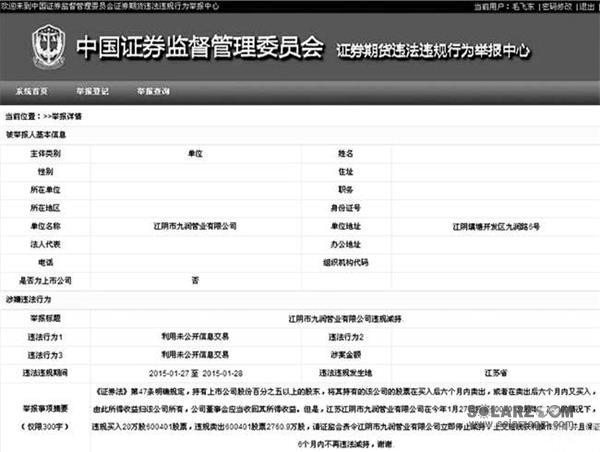The image size is (600, 452).
Task: Click the 单位名称 label
Action: pos(46,226)
